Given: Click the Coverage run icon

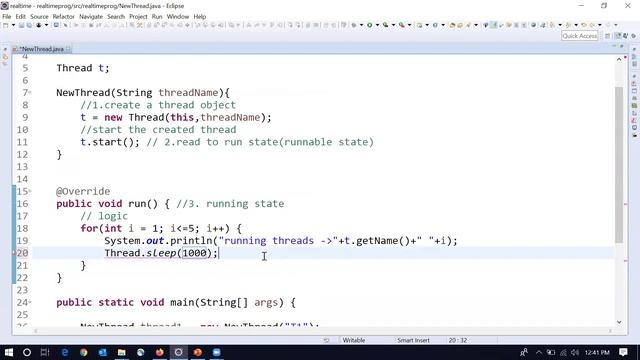Looking at the screenshot, I should coord(385,25).
